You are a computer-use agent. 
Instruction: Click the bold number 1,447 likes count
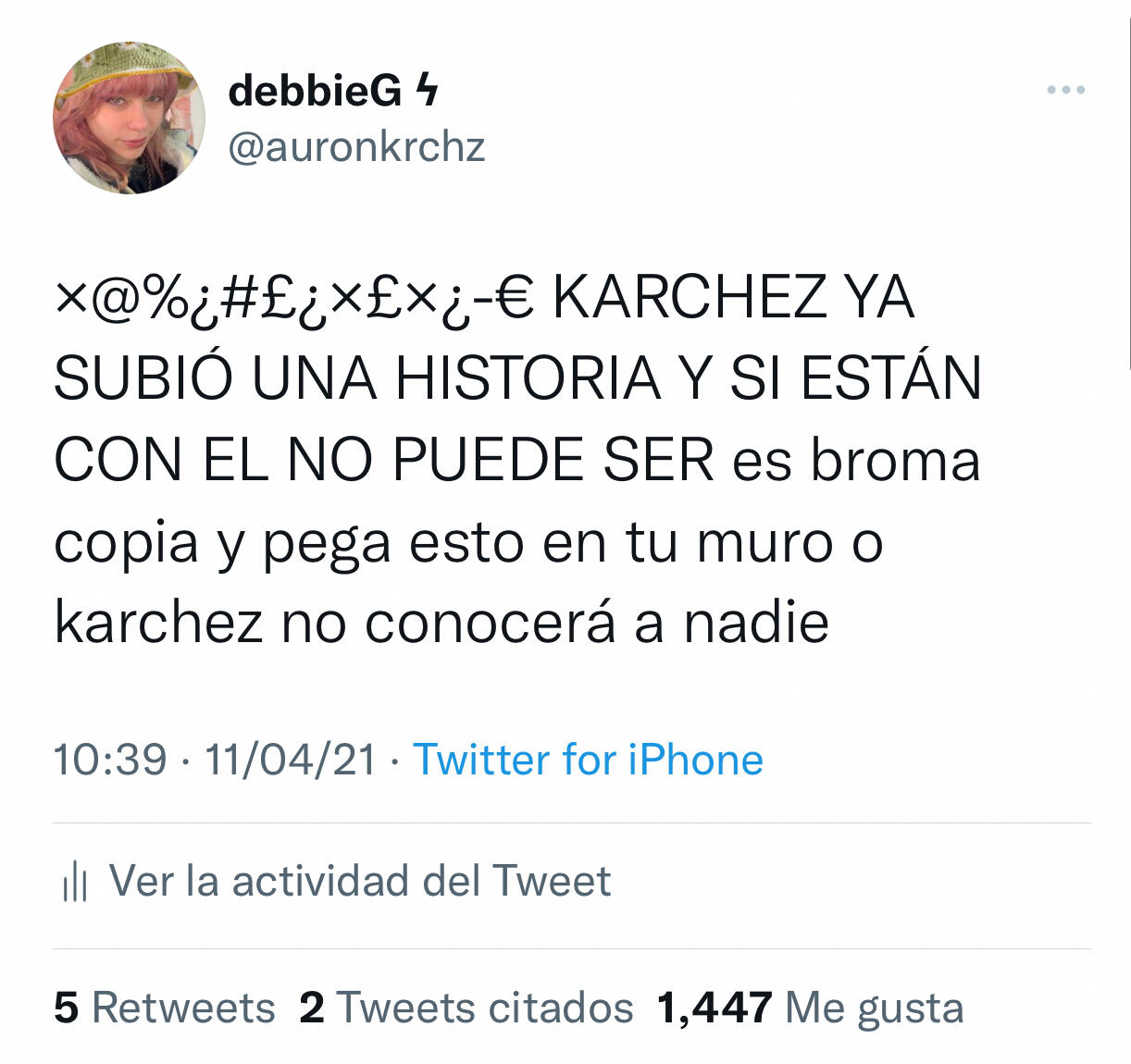pos(715,1008)
